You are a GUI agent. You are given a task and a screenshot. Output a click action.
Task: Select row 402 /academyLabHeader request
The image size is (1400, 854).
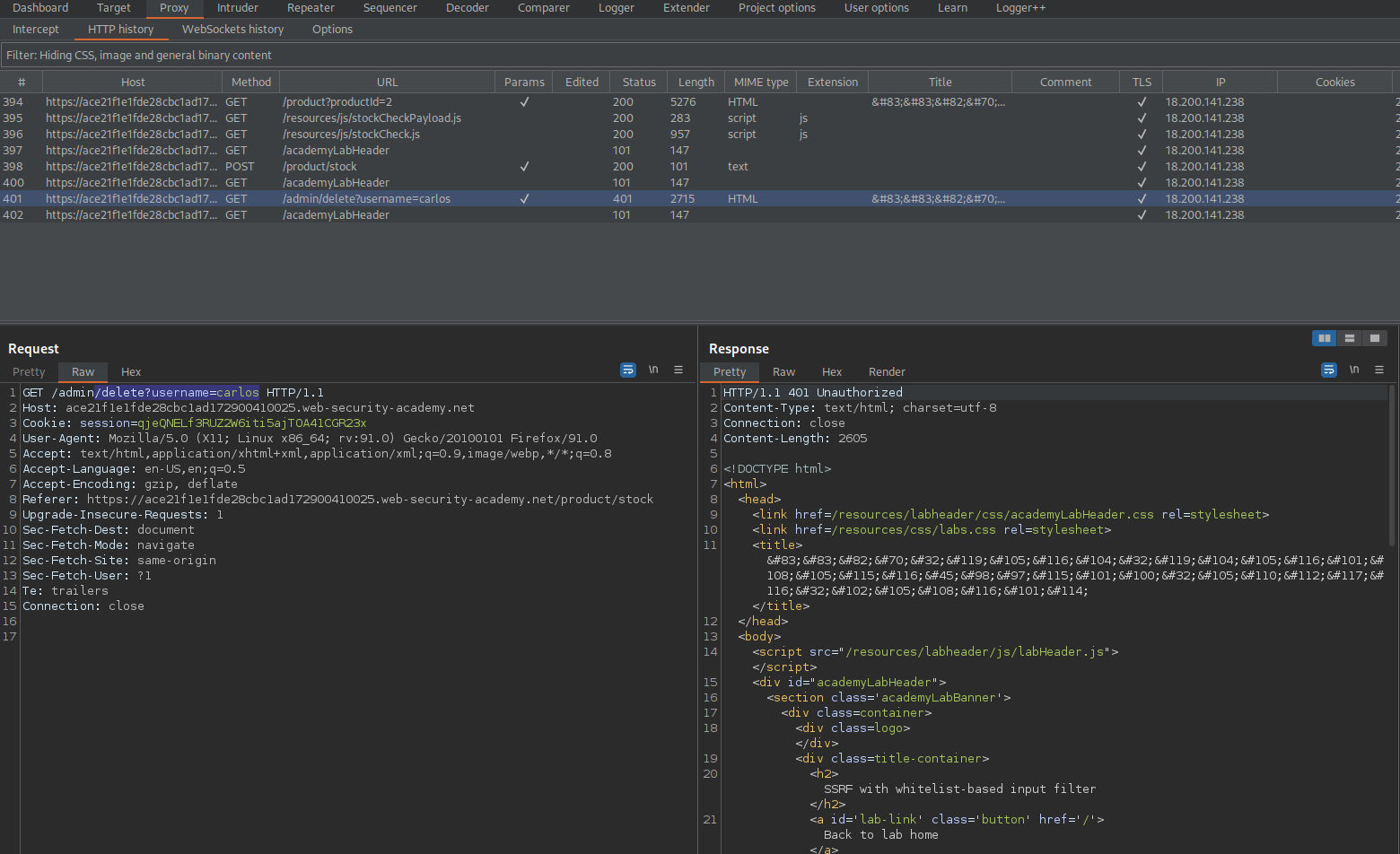[700, 215]
